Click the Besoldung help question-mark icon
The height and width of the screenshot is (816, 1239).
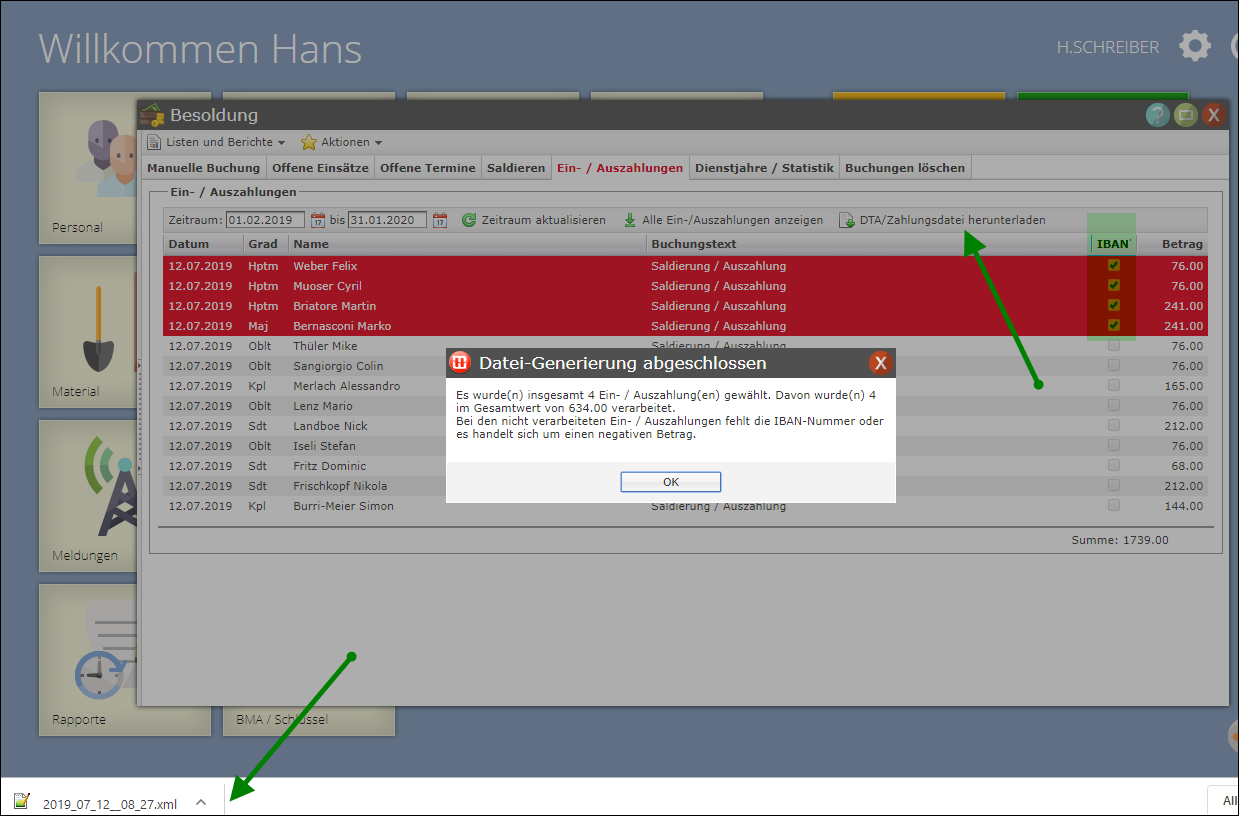[x=1157, y=115]
